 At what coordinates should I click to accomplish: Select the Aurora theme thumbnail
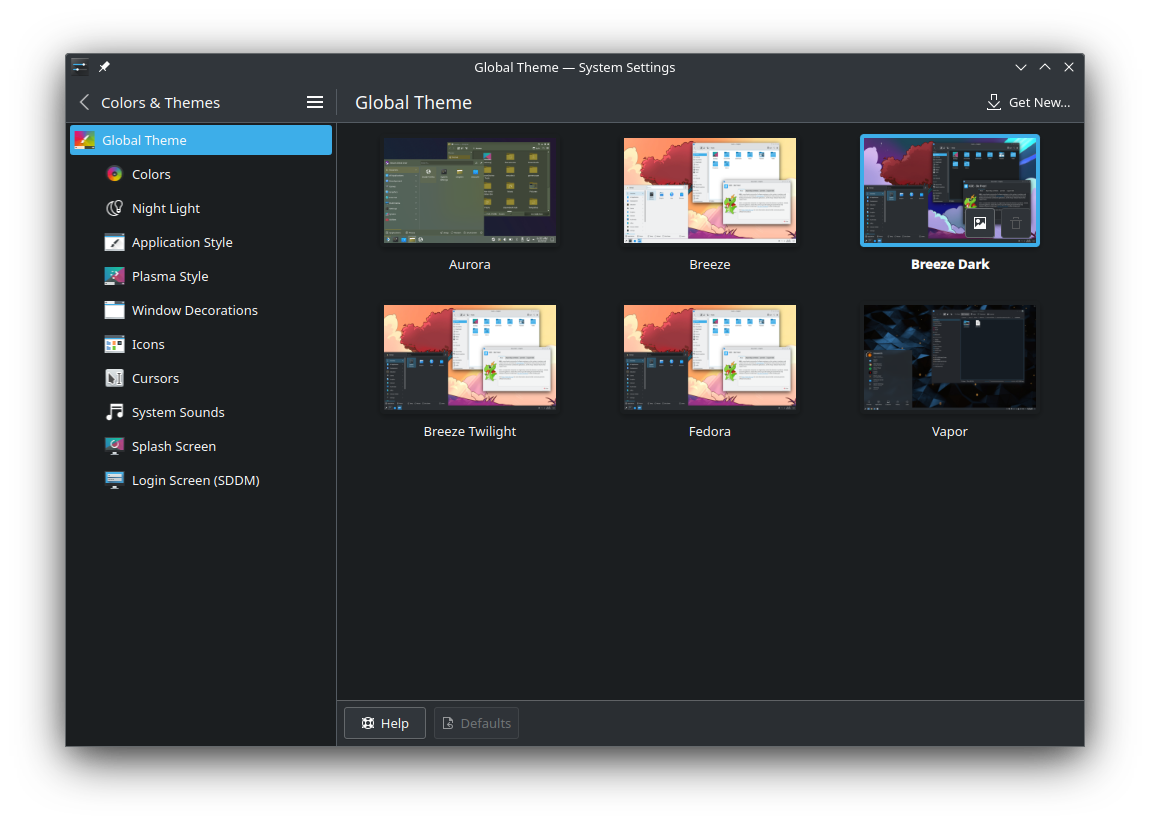470,191
